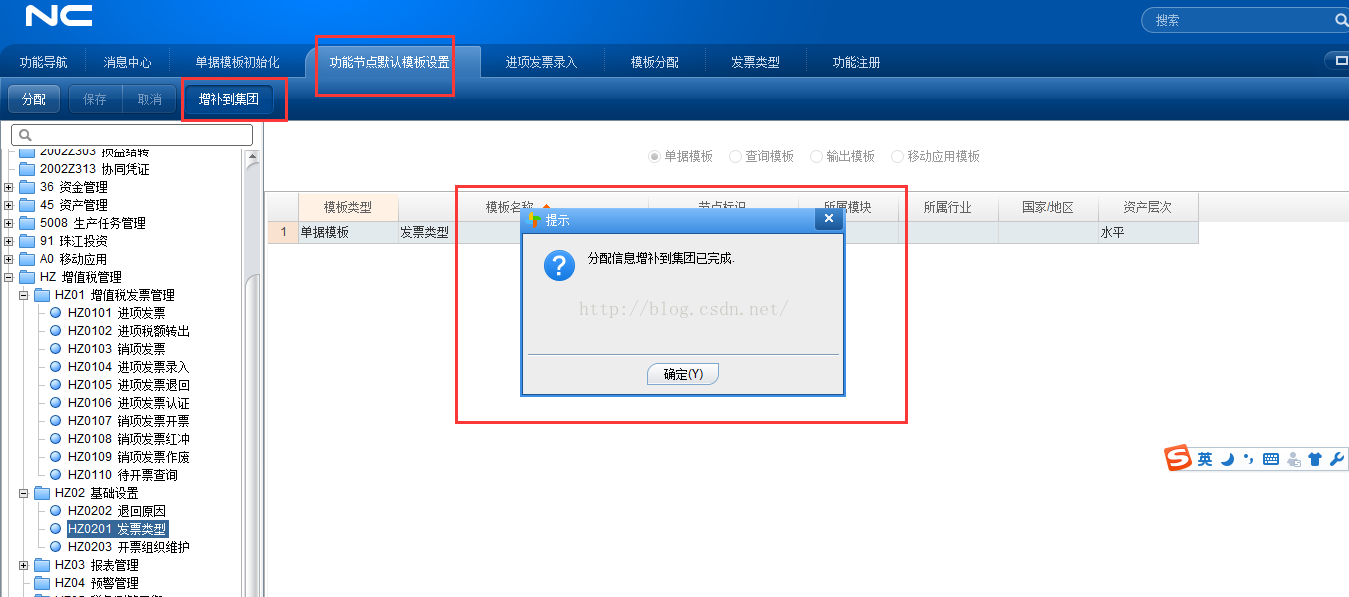Close the 提示 dialog with X

click(x=829, y=218)
